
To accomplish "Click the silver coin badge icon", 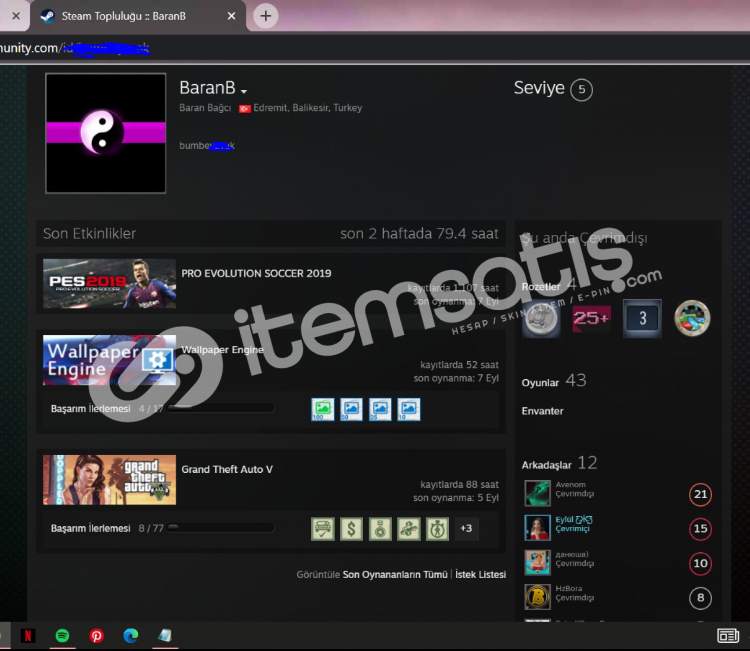I will [541, 318].
